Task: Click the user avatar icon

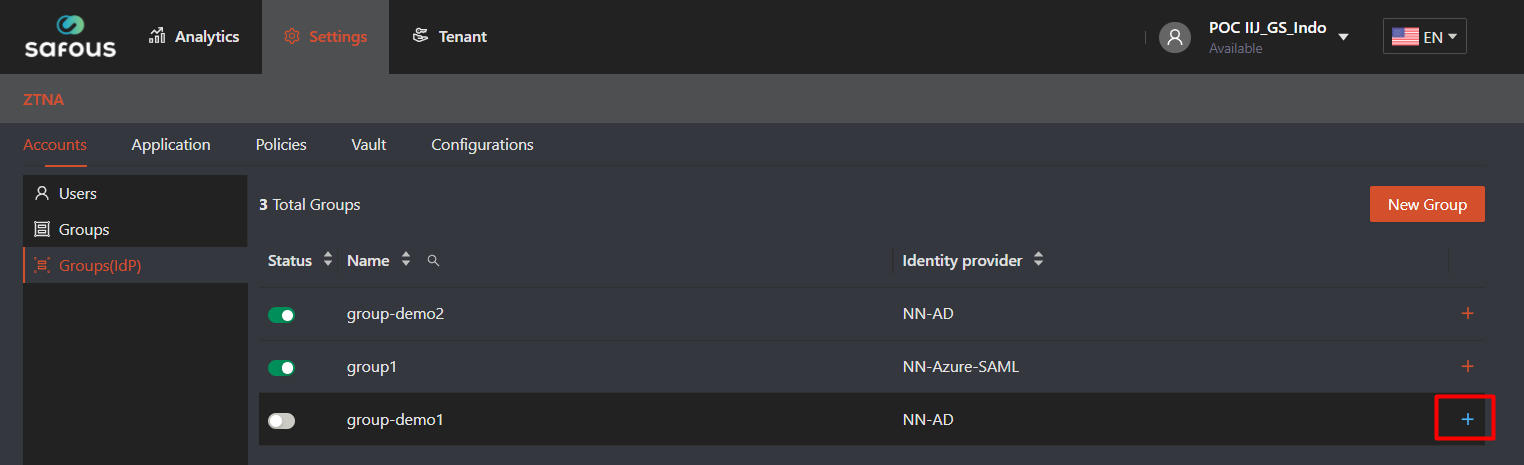Action: 1175,37
